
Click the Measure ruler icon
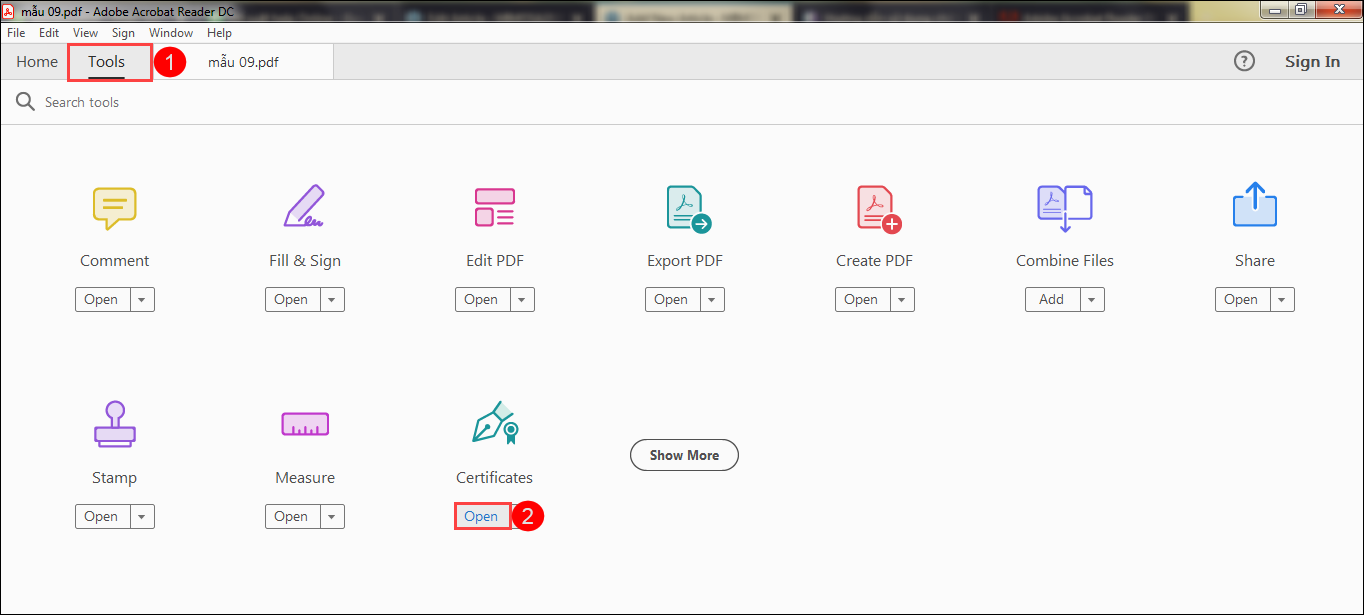point(304,424)
